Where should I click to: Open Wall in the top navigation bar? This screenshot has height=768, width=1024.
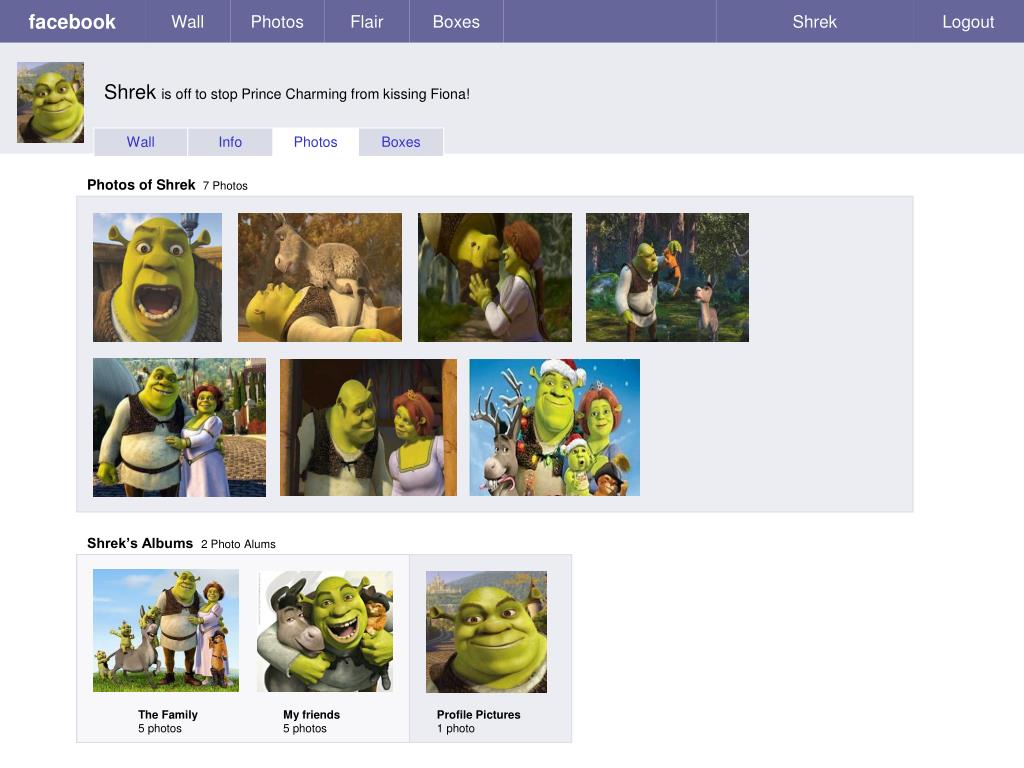coord(187,22)
